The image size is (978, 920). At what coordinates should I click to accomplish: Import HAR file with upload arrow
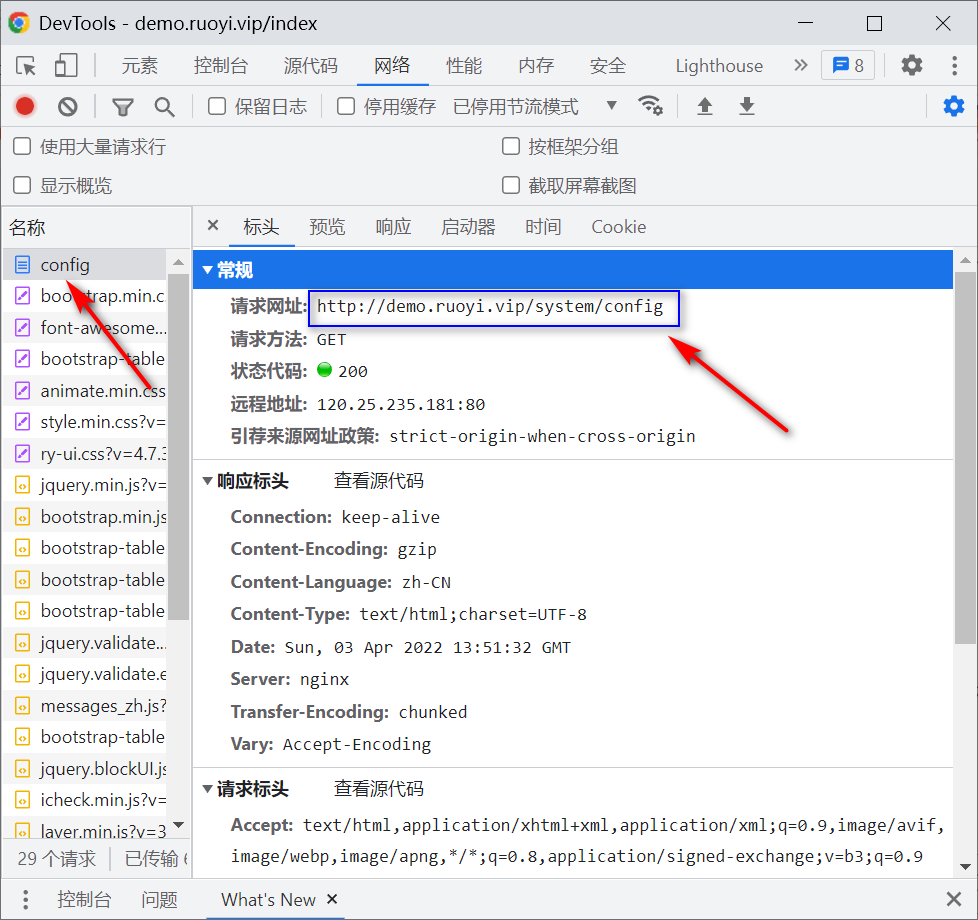pos(704,107)
